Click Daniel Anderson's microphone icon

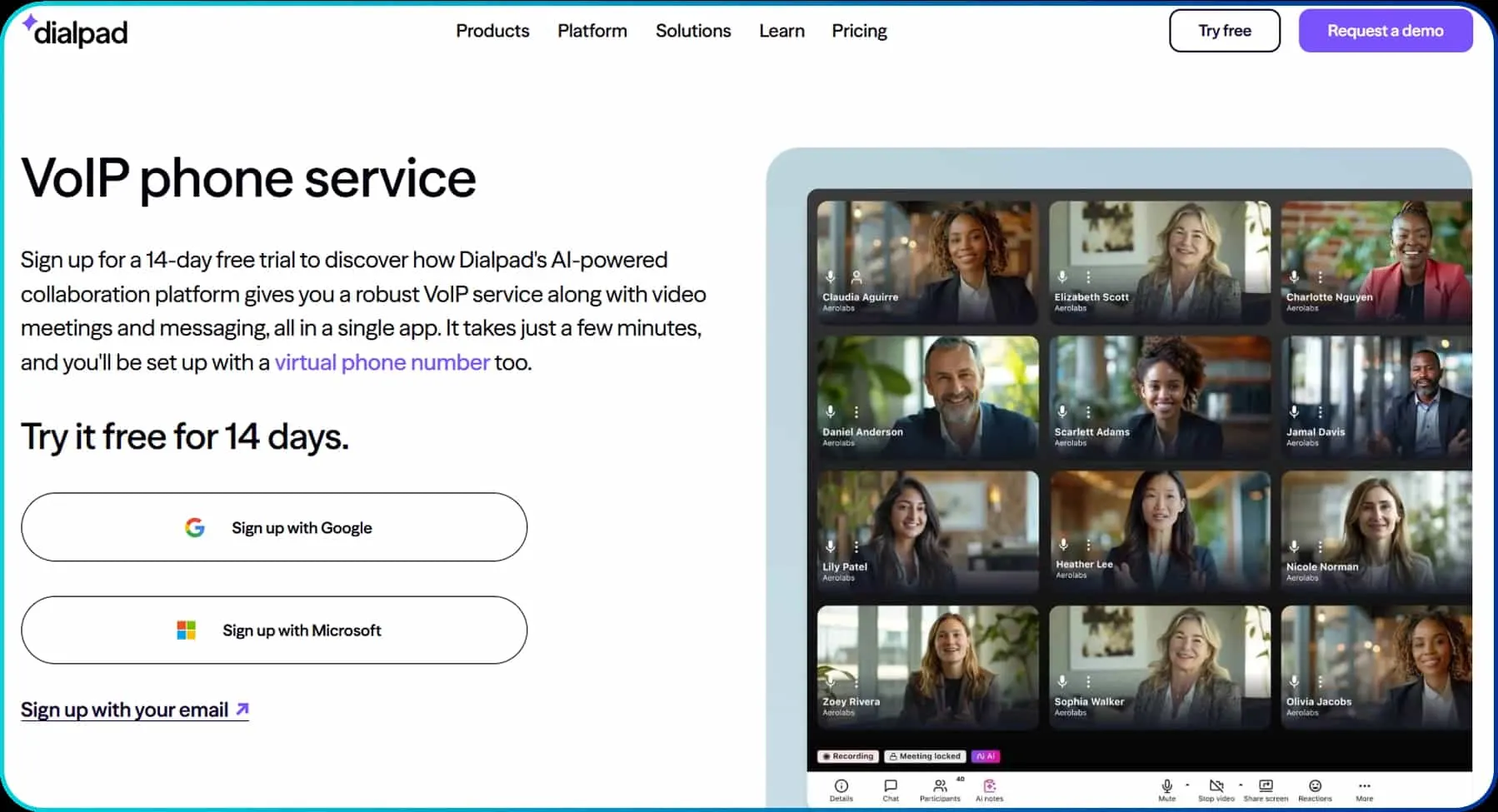click(831, 411)
